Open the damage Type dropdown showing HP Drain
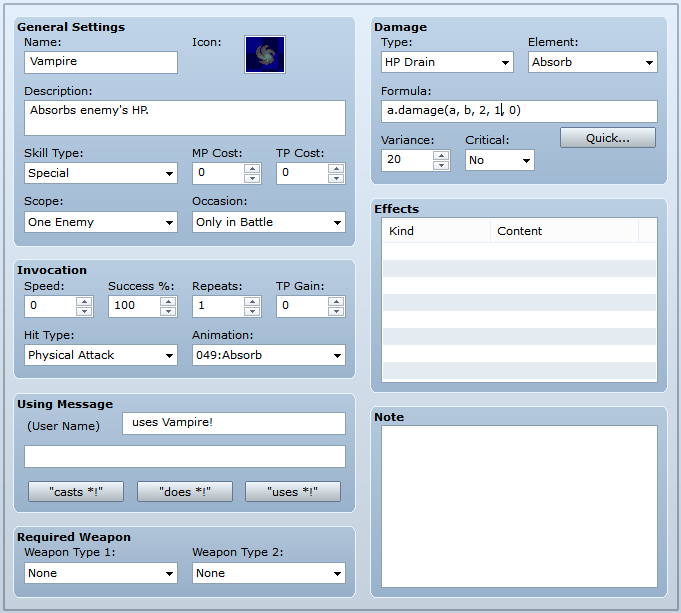The image size is (681, 613). [x=447, y=62]
